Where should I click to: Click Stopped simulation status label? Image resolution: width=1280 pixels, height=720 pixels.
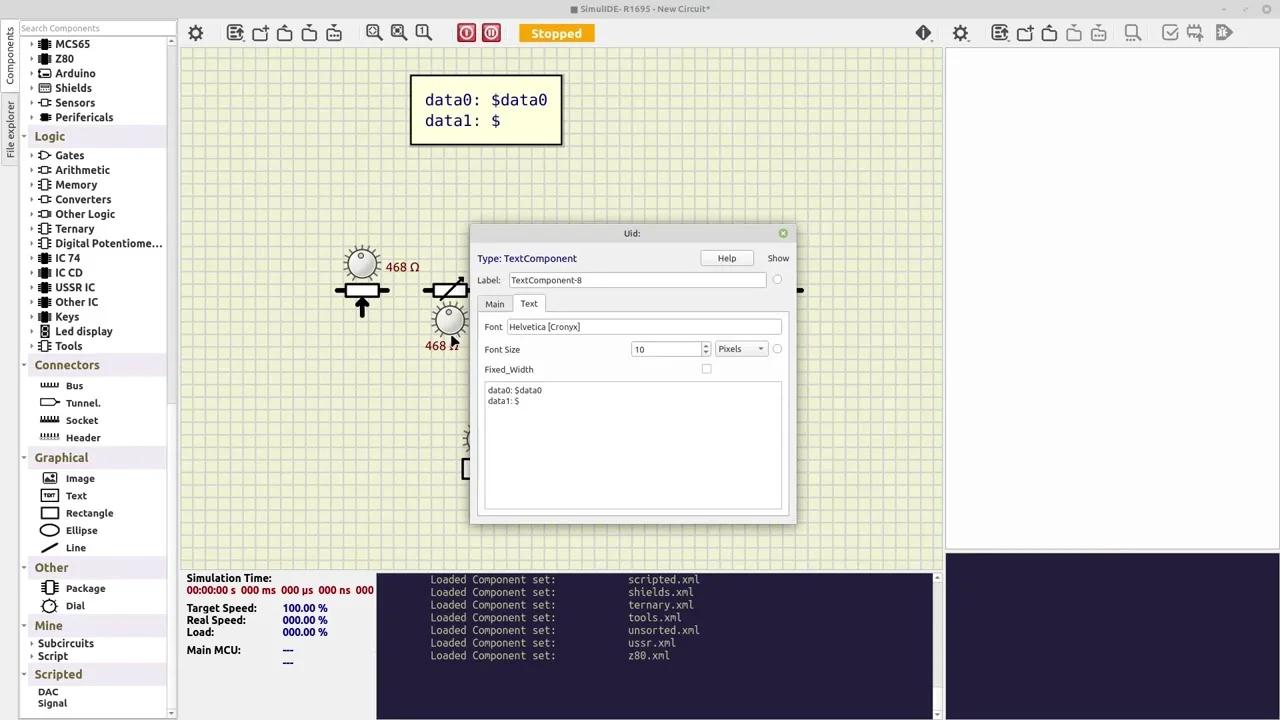[x=556, y=33]
